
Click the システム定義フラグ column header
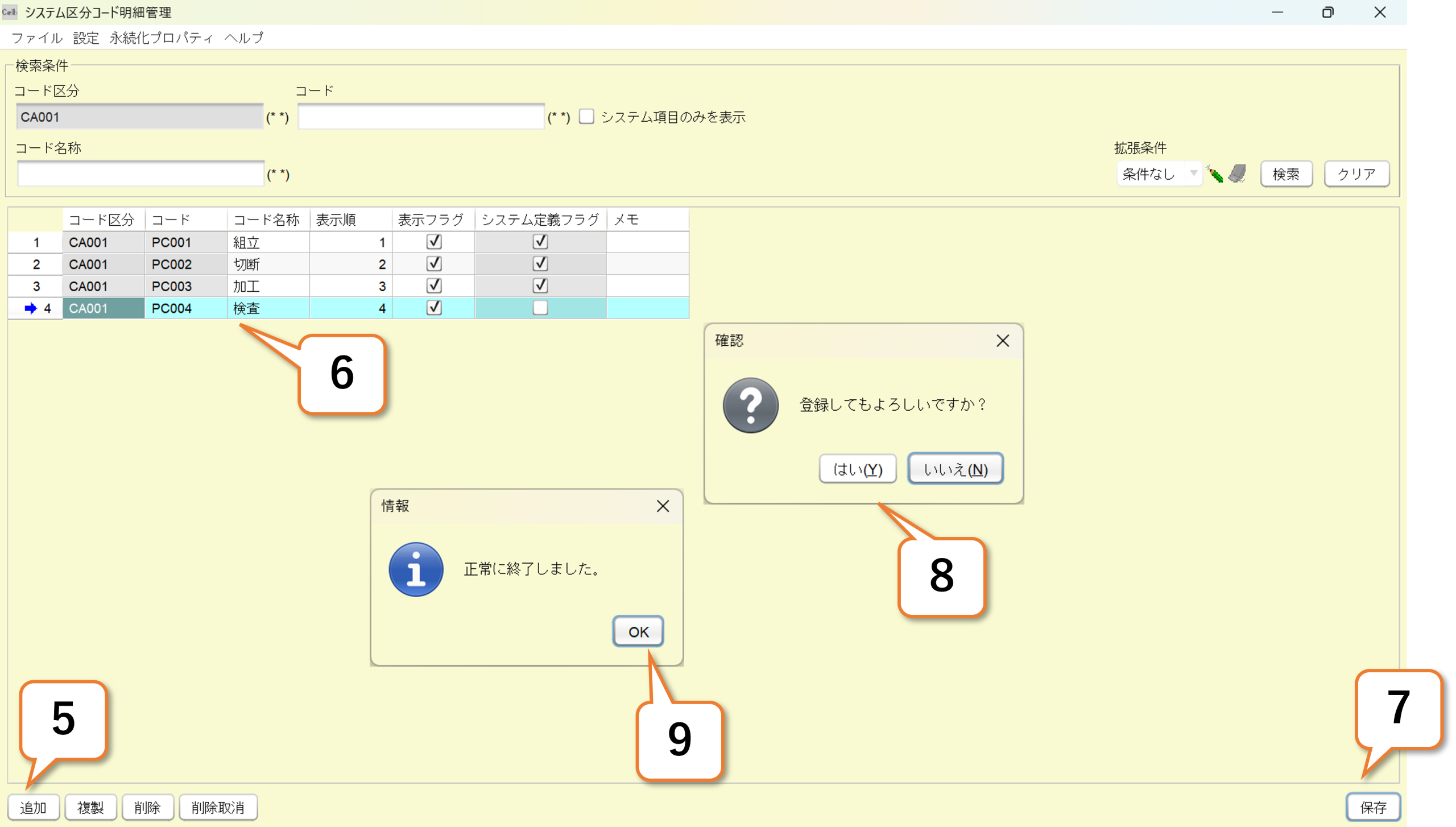540,220
